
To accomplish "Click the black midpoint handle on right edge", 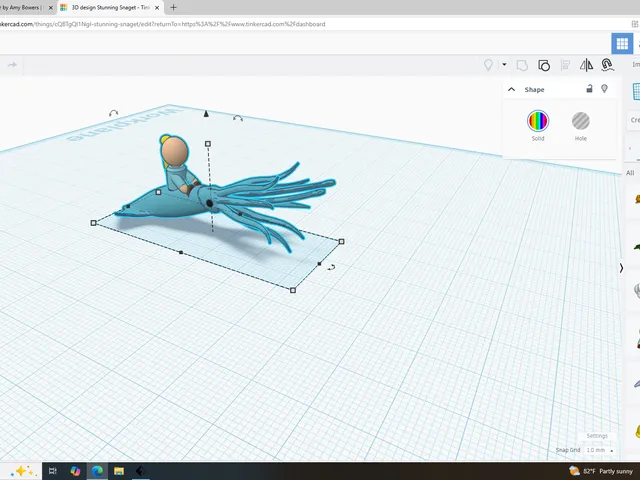I will [x=319, y=264].
